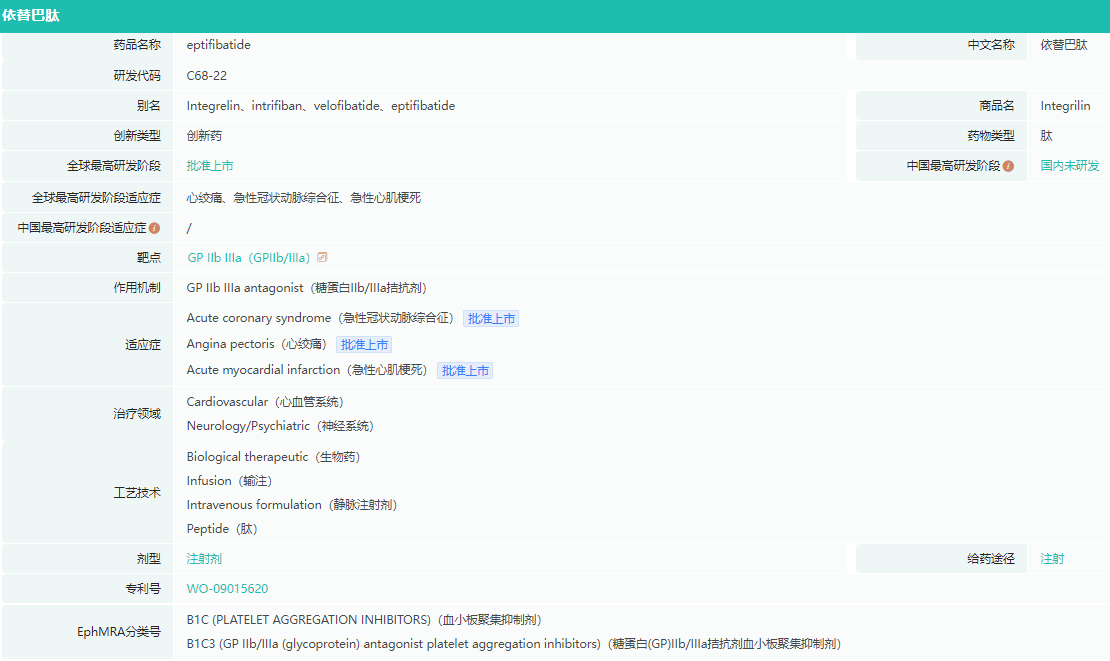Open 注射 administration route link

[x=1052, y=558]
